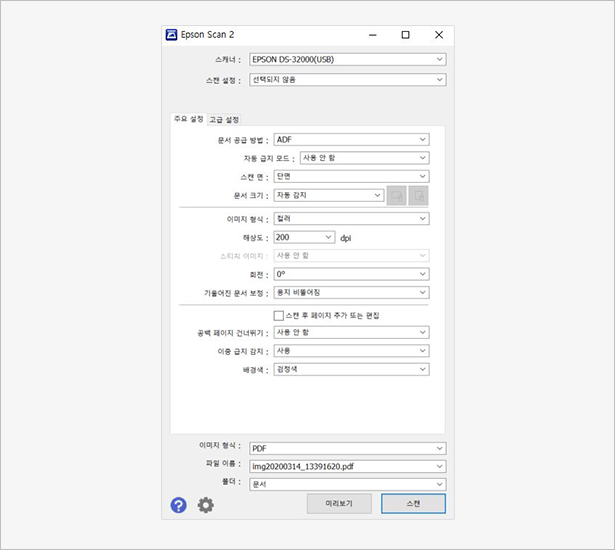
Task: Click the 문서 공급 방법 label
Action: (x=243, y=140)
